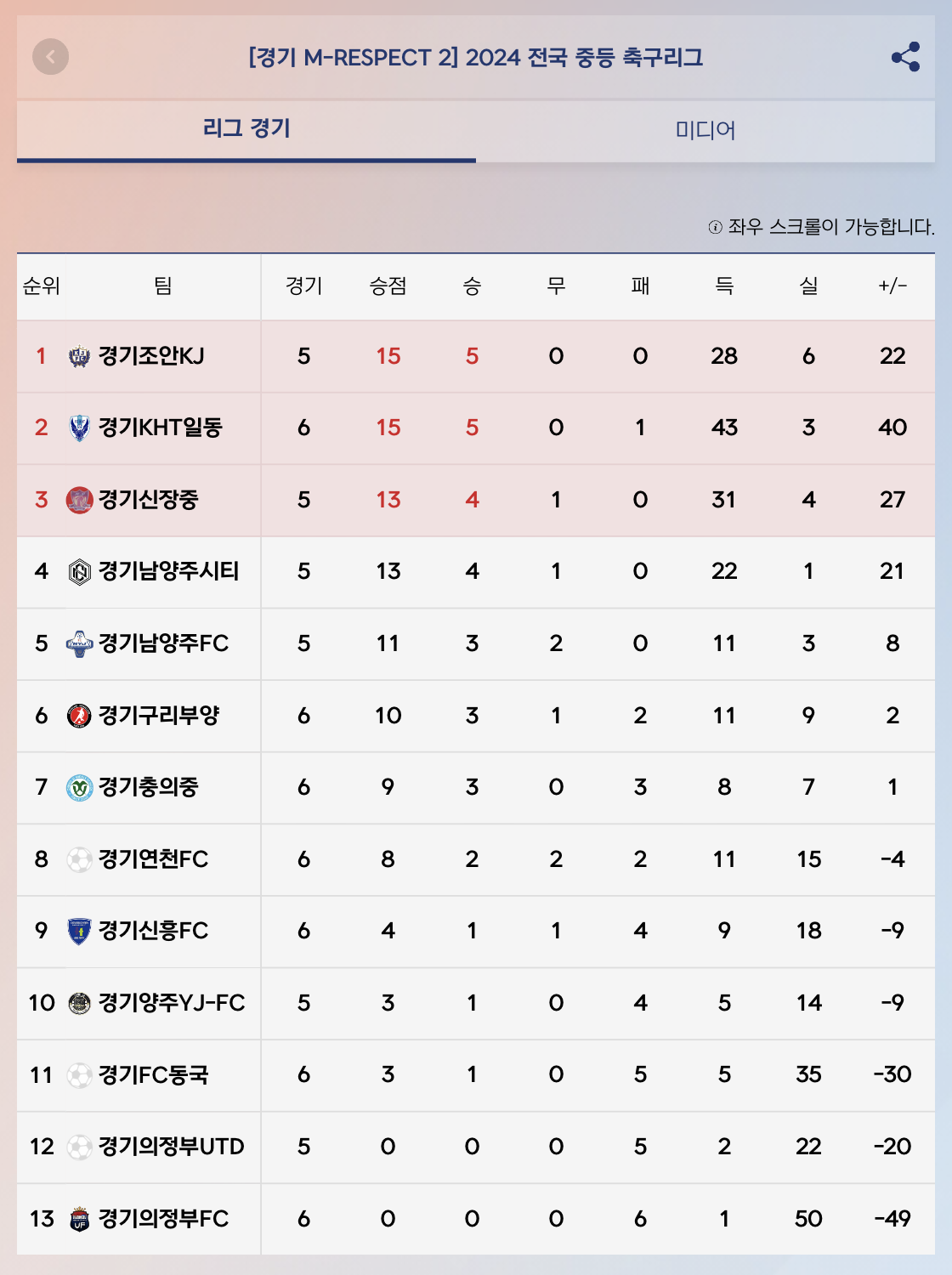Image resolution: width=952 pixels, height=1275 pixels.
Task: Click the 경기신장중 team logo
Action: 79,500
